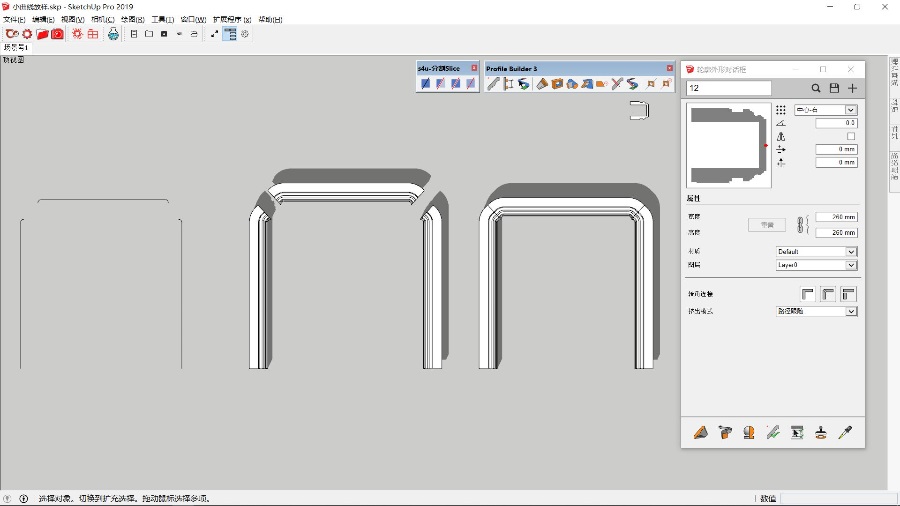Close the s4u Slice toolbar
This screenshot has height=506, width=900.
(x=474, y=68)
